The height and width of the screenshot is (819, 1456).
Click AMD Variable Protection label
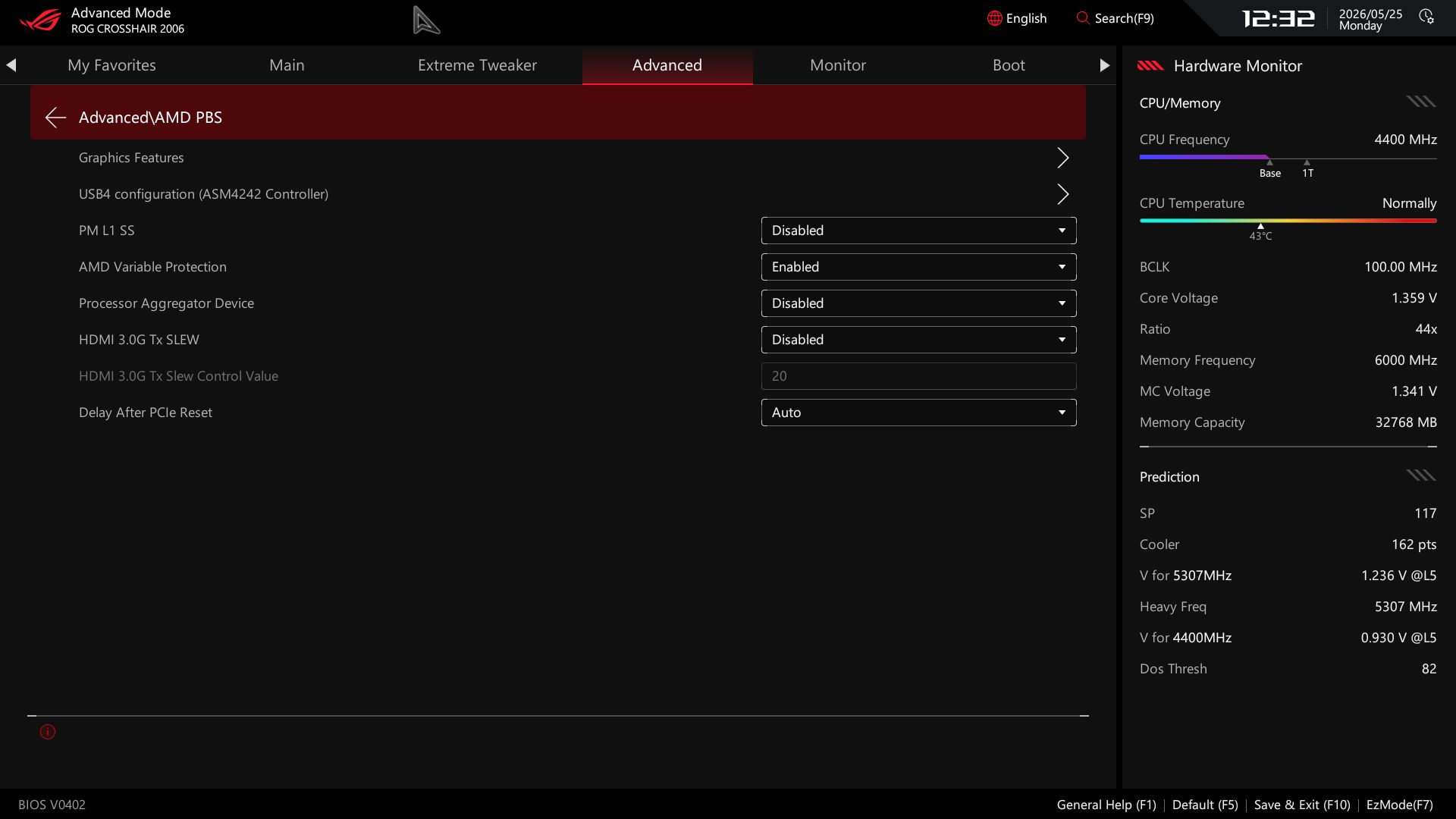point(152,267)
